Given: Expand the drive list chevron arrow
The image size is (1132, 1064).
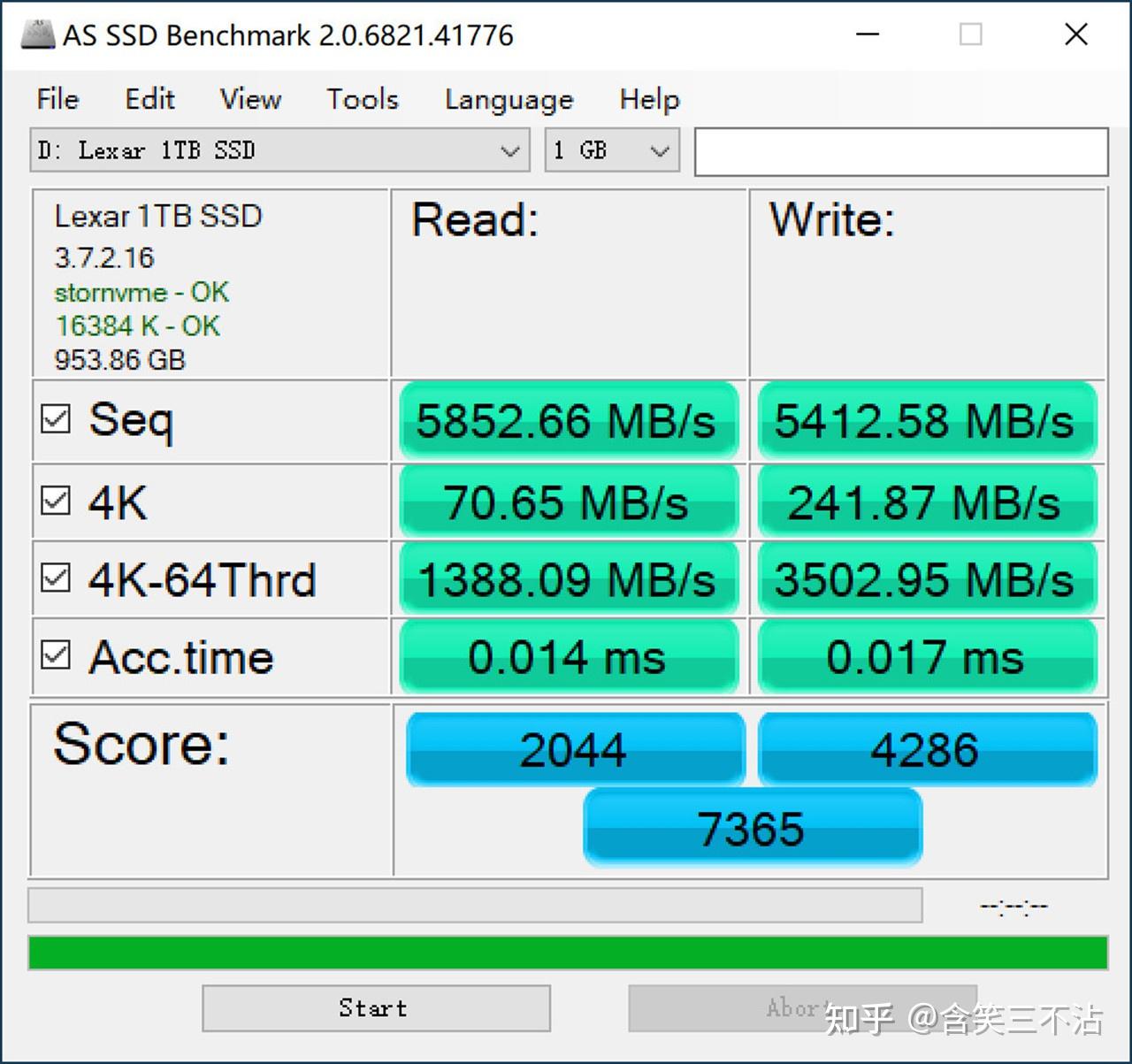Looking at the screenshot, I should tap(509, 150).
